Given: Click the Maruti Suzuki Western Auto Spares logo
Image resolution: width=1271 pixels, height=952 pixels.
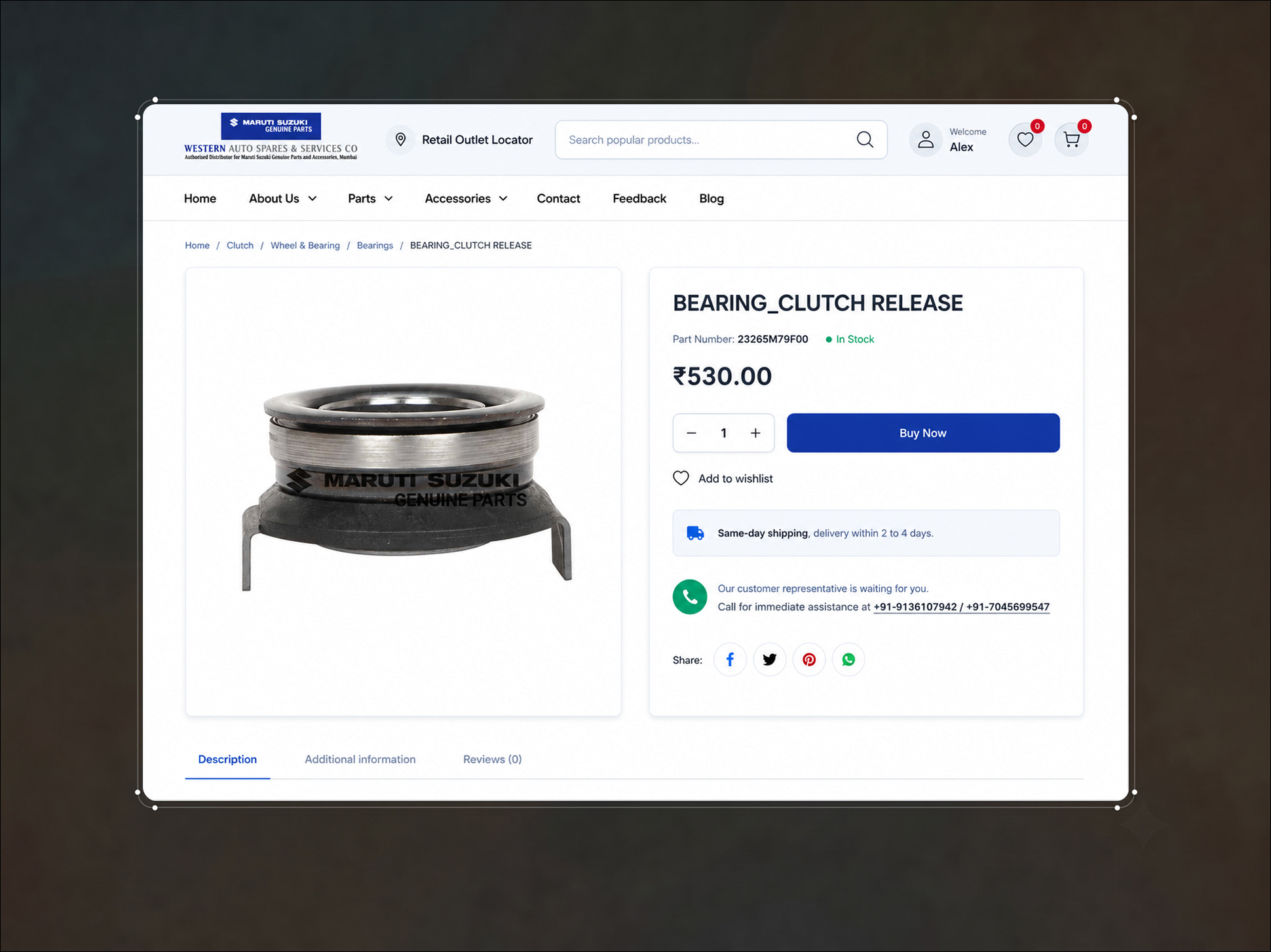Looking at the screenshot, I should (x=271, y=136).
